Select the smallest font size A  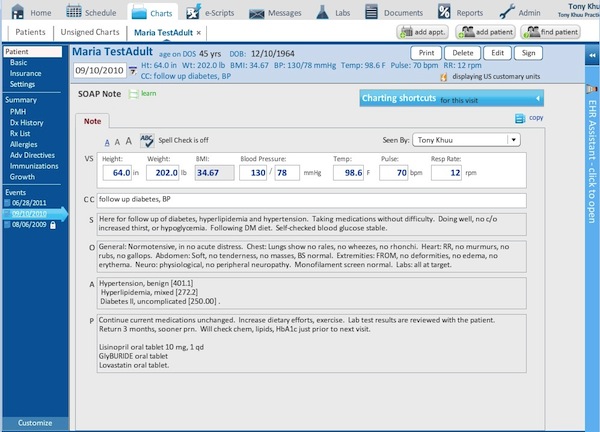107,143
